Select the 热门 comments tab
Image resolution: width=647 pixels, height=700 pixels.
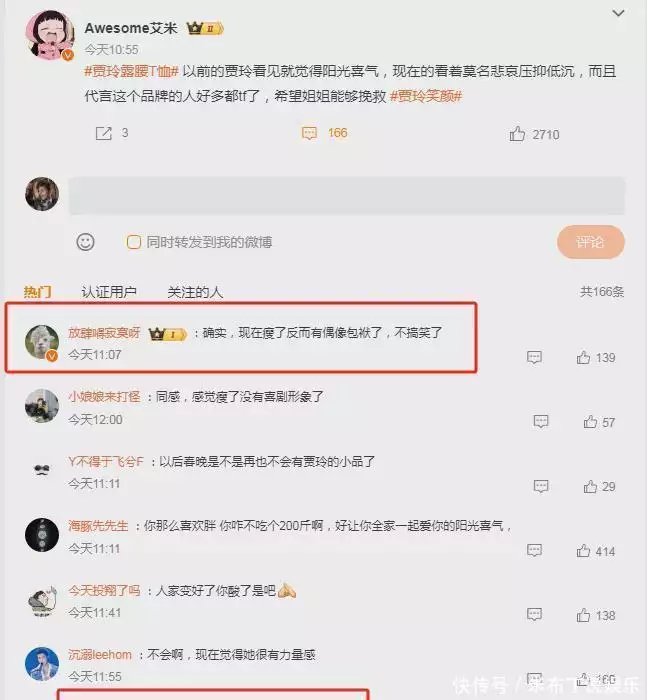38,292
